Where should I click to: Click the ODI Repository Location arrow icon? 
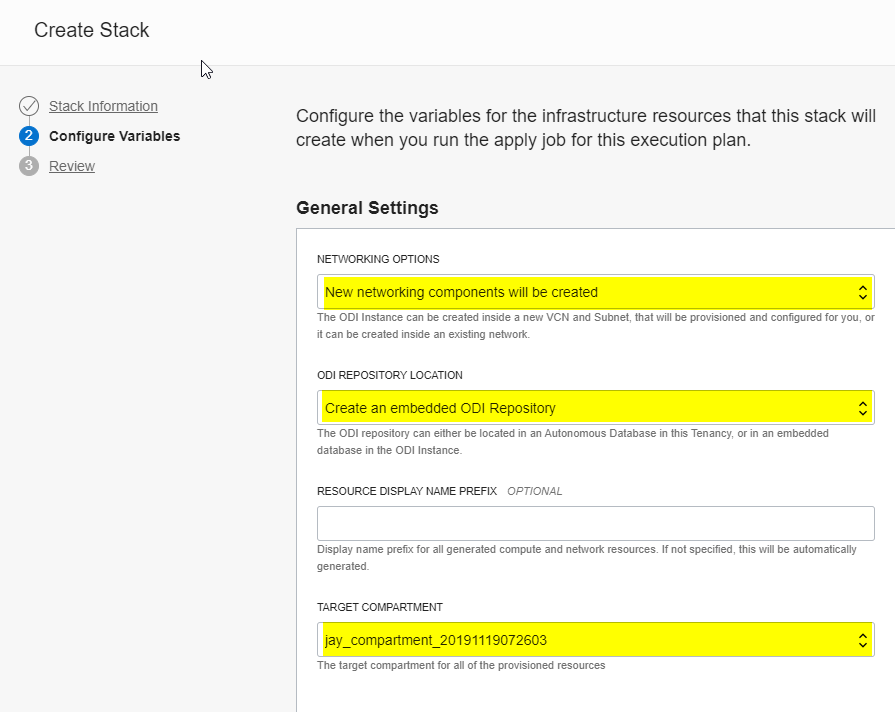[x=863, y=408]
